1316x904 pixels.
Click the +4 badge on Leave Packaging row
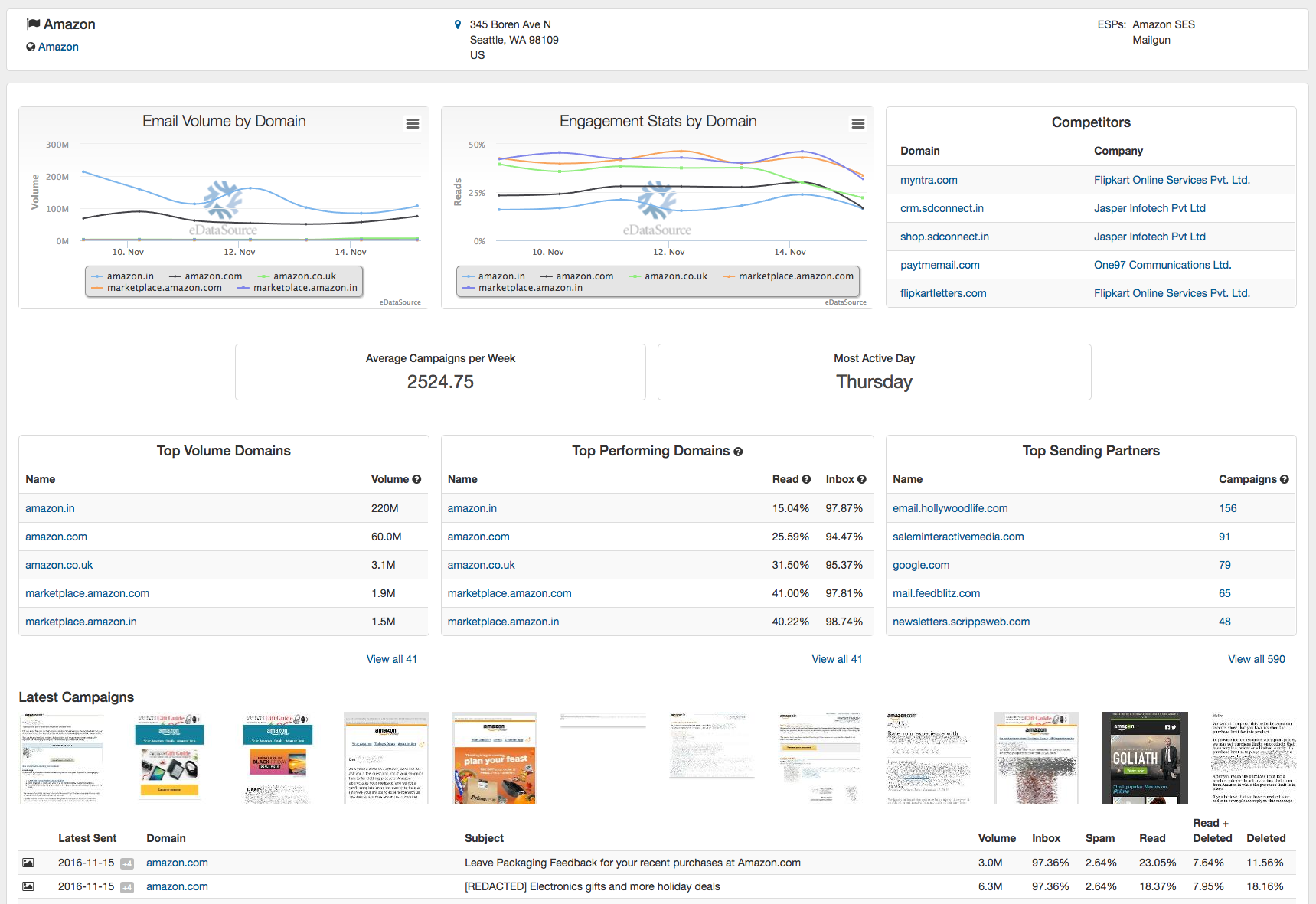pyautogui.click(x=127, y=863)
